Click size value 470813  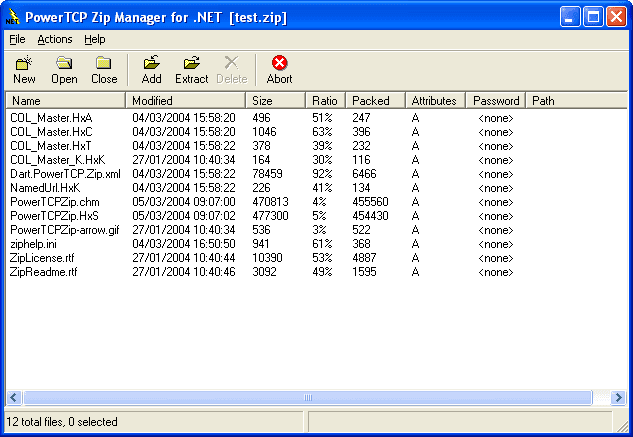270,202
